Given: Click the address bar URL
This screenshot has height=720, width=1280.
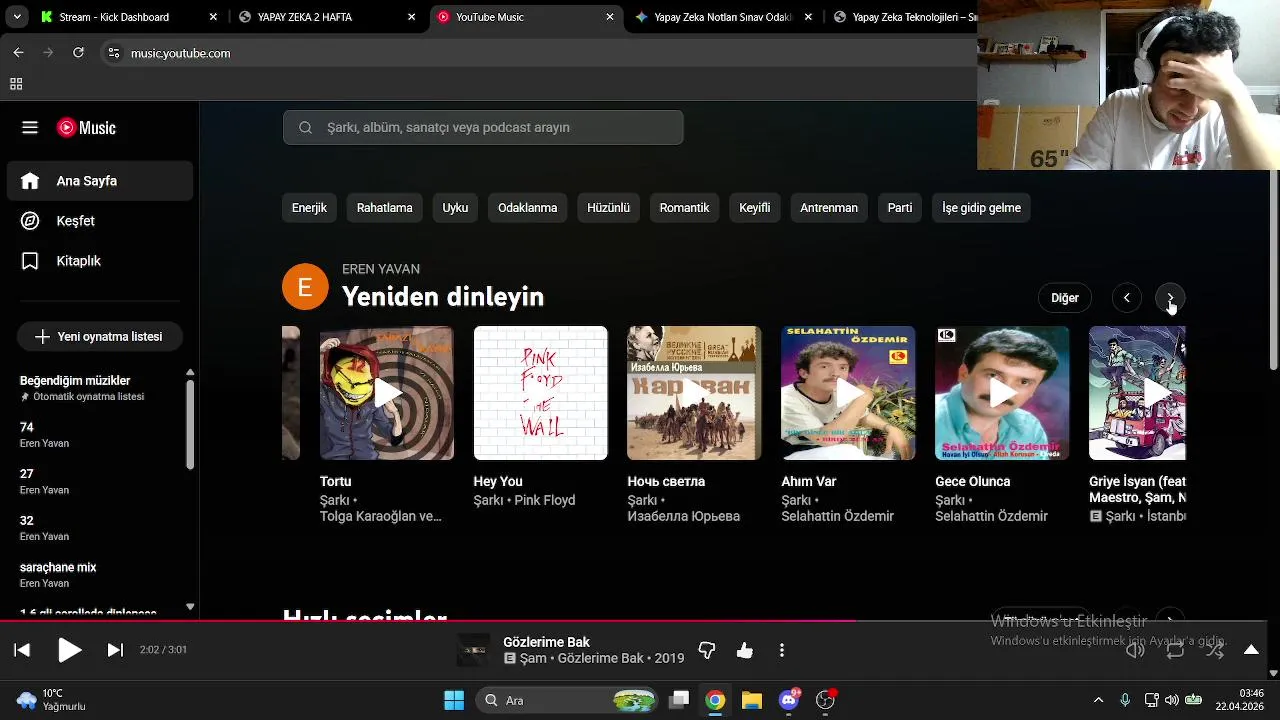Looking at the screenshot, I should [x=180, y=53].
